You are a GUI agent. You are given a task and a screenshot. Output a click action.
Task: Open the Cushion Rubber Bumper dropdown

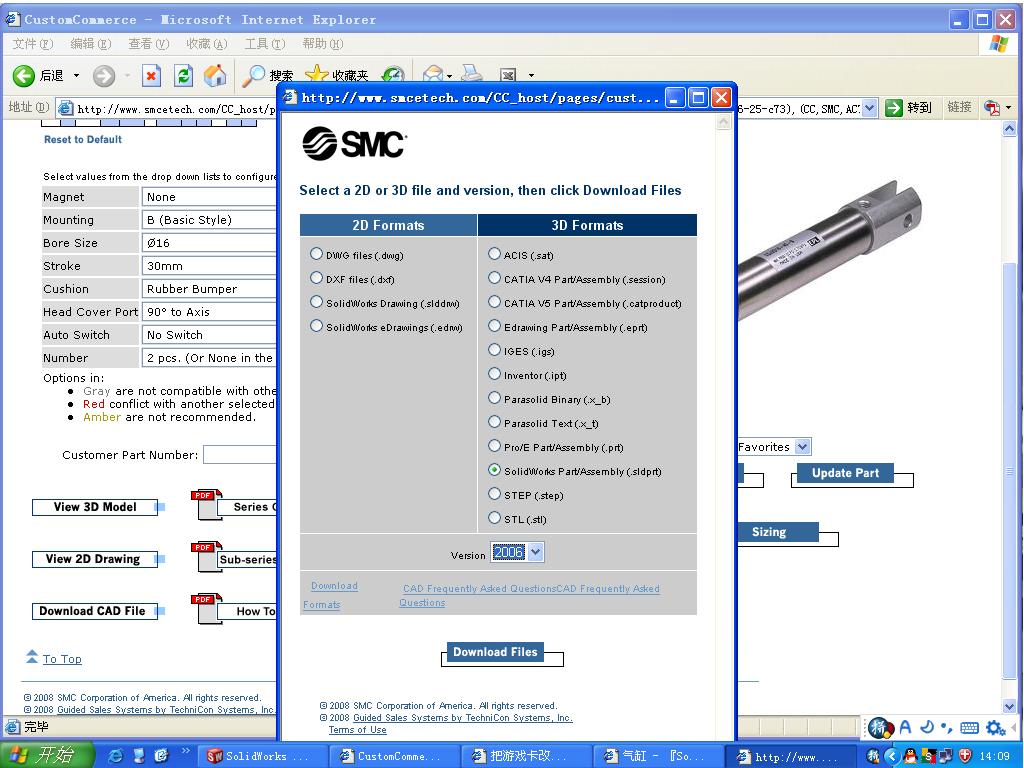208,288
